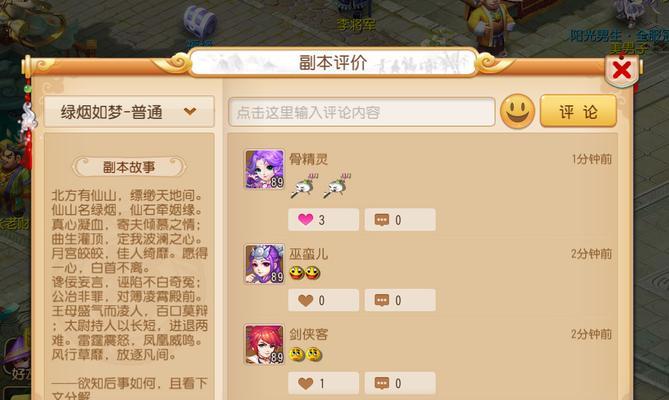This screenshot has height=400, width=669.
Task: Open replies on 巫蛮儿's comment
Action: (400, 300)
